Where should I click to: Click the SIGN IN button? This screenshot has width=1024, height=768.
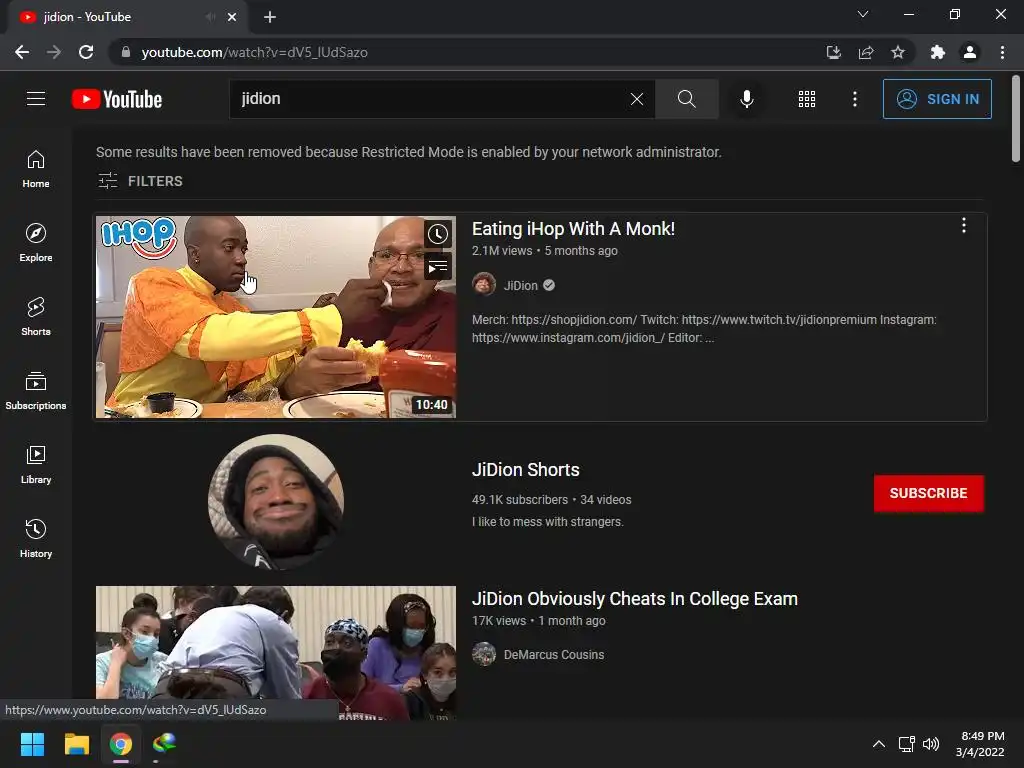pyautogui.click(x=937, y=99)
